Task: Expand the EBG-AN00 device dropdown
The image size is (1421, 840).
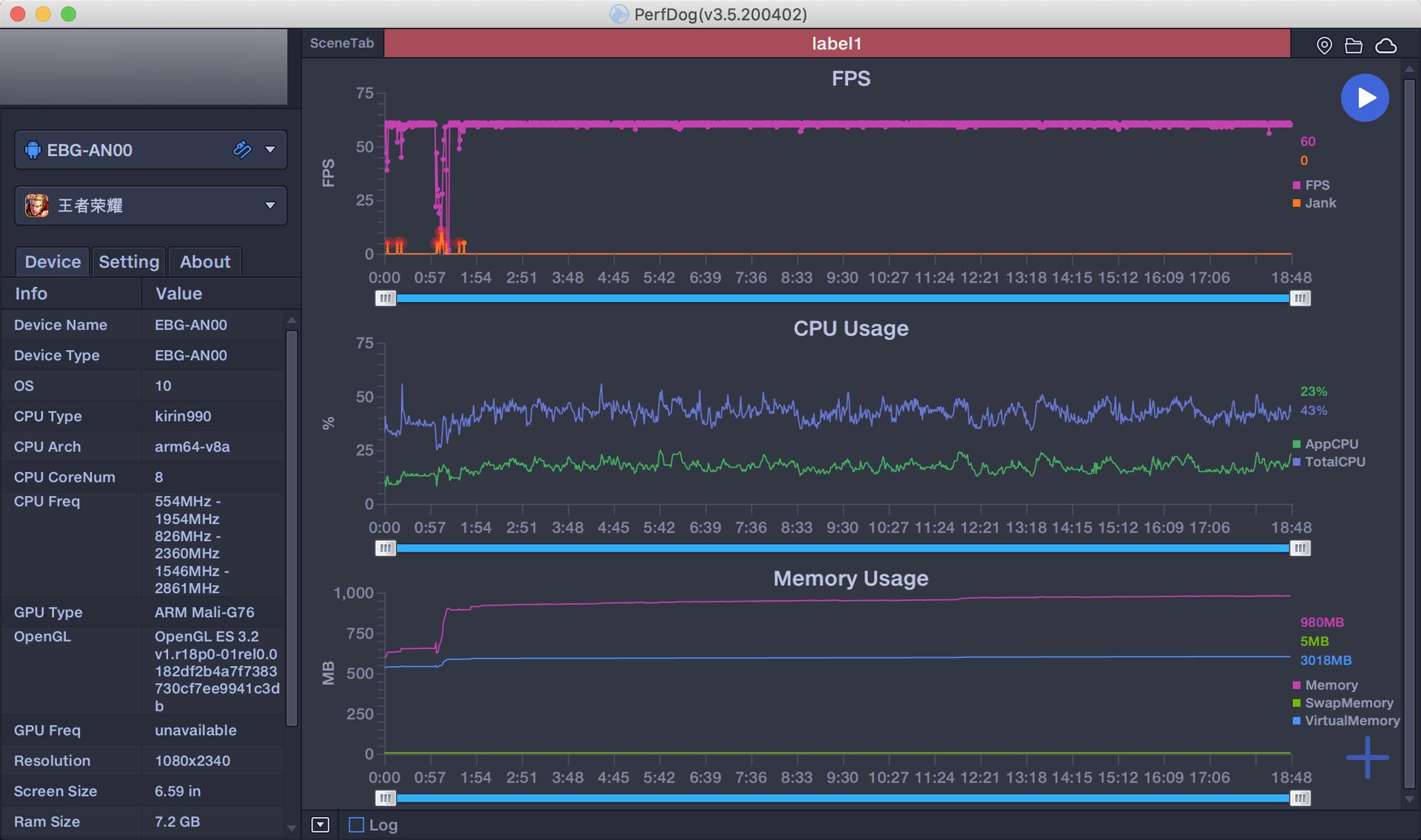Action: [x=270, y=149]
